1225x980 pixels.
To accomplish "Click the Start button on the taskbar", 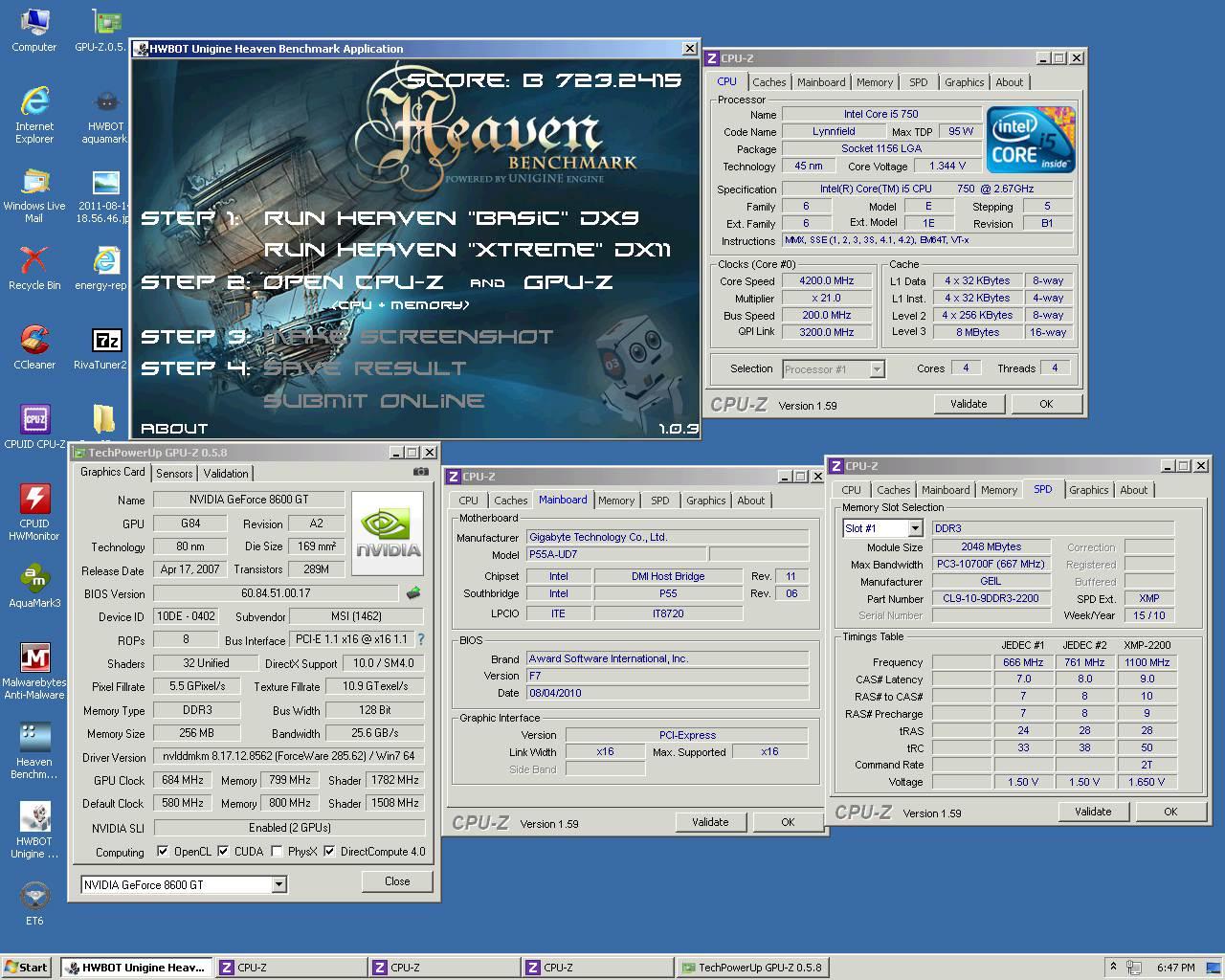I will [27, 967].
